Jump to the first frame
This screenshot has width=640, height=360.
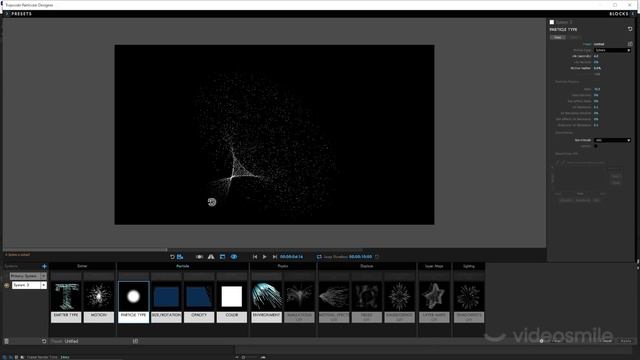coord(255,257)
